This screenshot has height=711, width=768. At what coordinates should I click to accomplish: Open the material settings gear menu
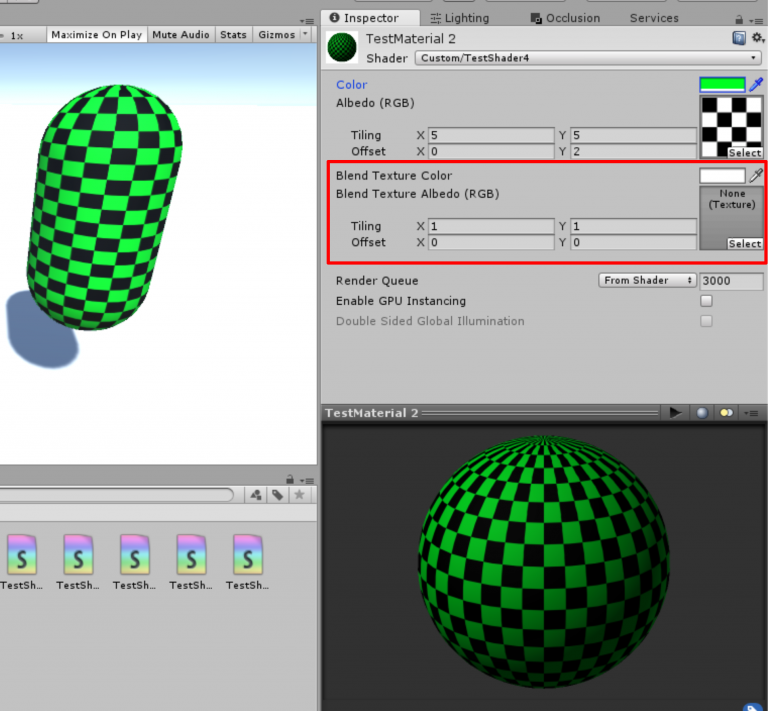[757, 38]
